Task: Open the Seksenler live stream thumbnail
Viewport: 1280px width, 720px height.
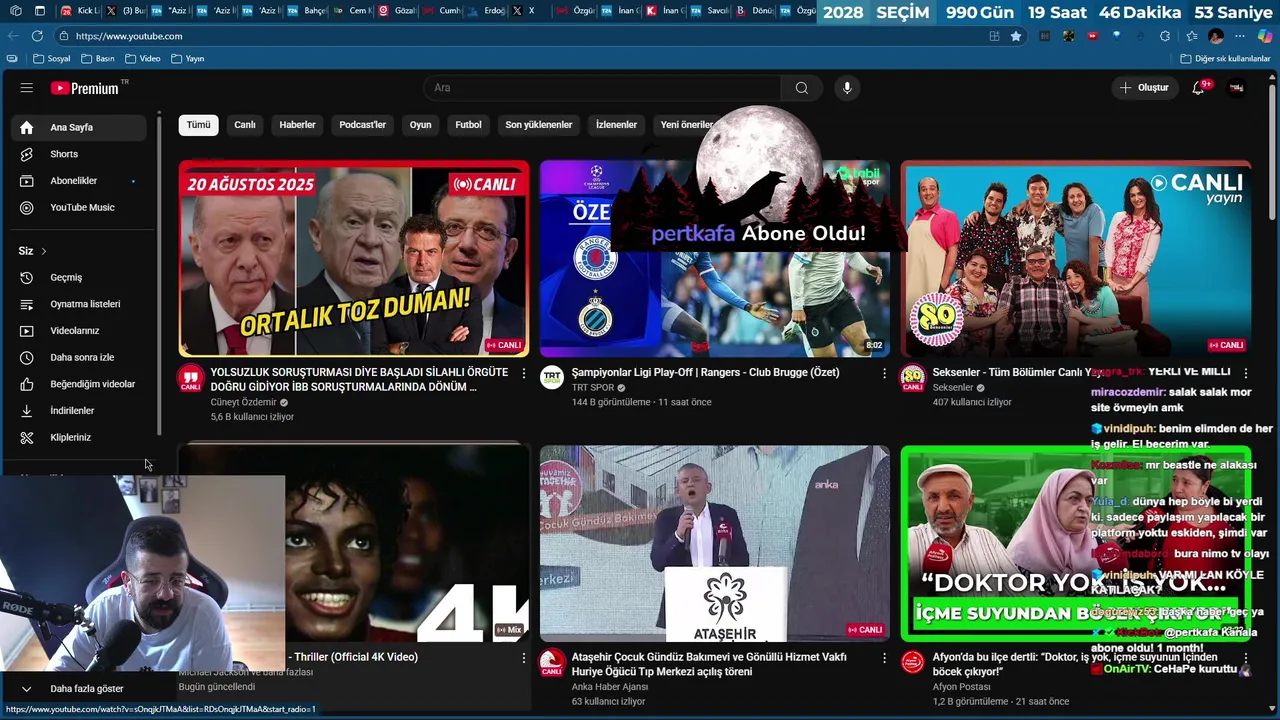Action: coord(1076,259)
